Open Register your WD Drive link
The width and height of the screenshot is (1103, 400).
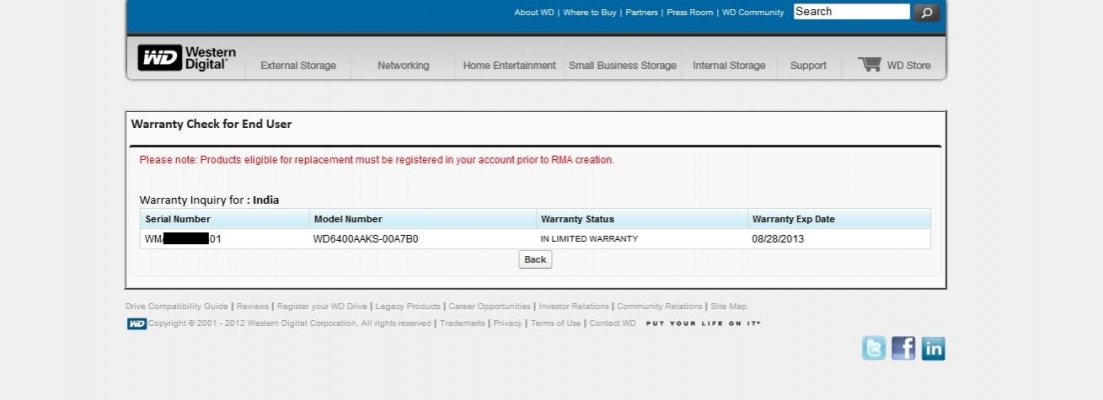pos(322,307)
